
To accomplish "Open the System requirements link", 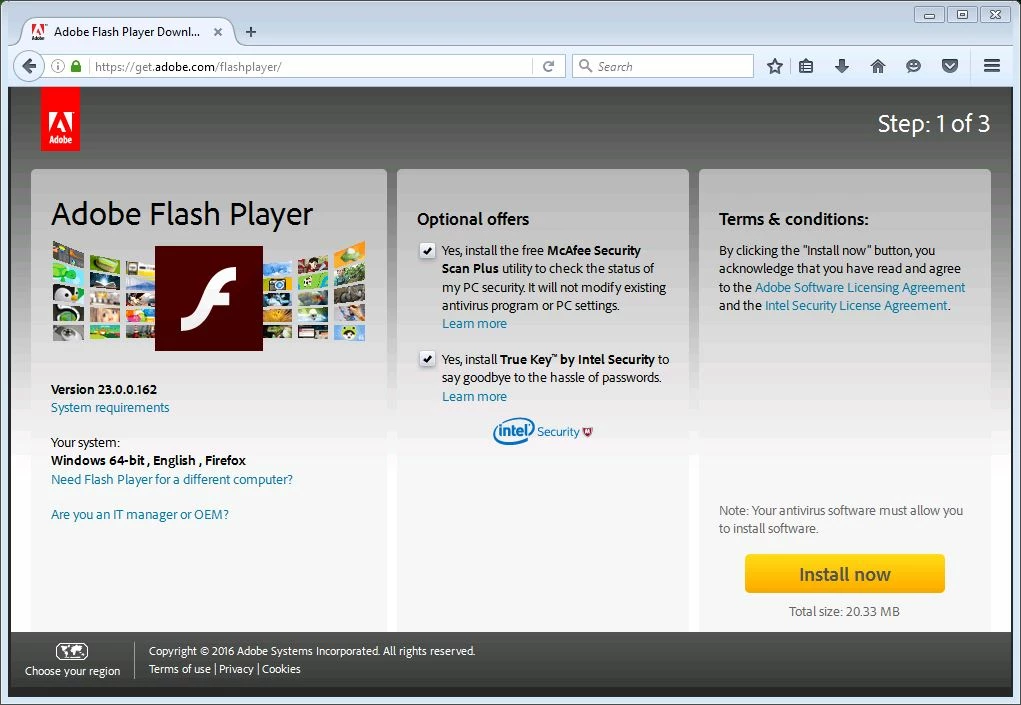I will [x=110, y=408].
